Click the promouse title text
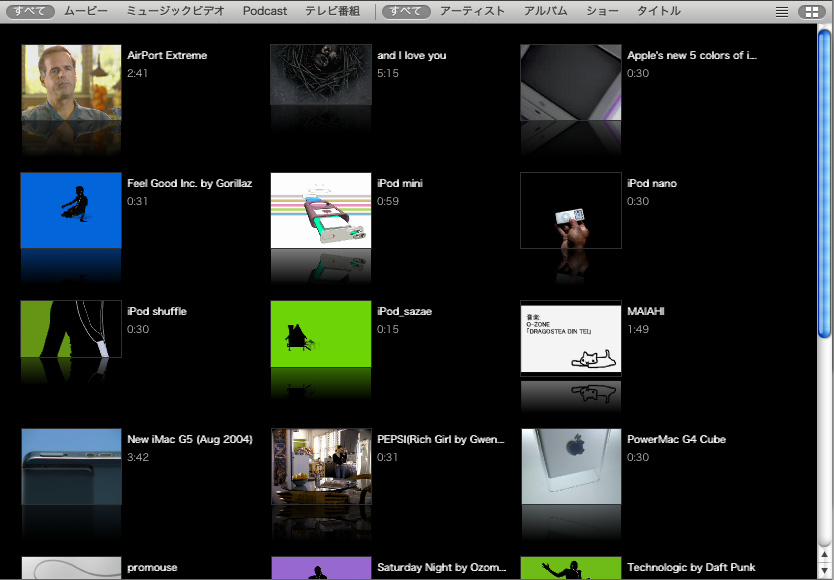834x580 pixels. [152, 568]
